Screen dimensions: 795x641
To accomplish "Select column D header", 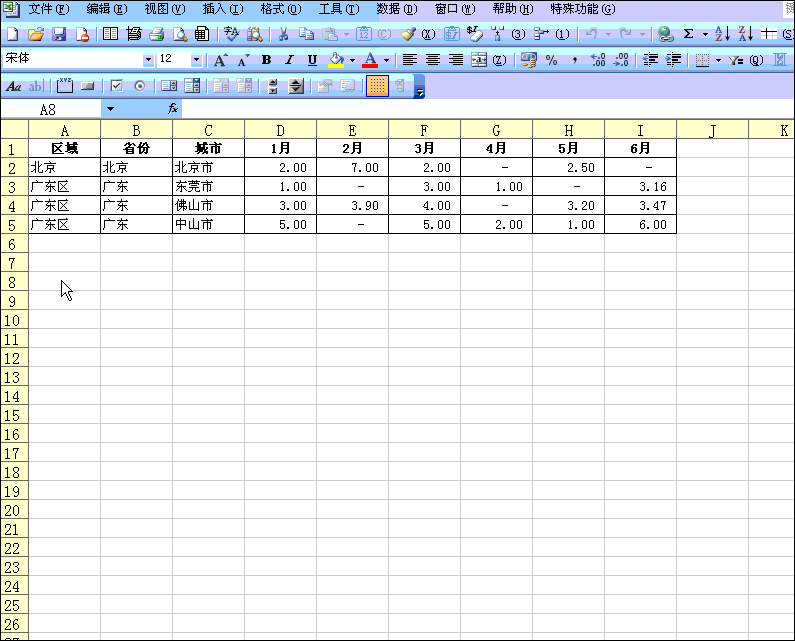I will [x=280, y=130].
